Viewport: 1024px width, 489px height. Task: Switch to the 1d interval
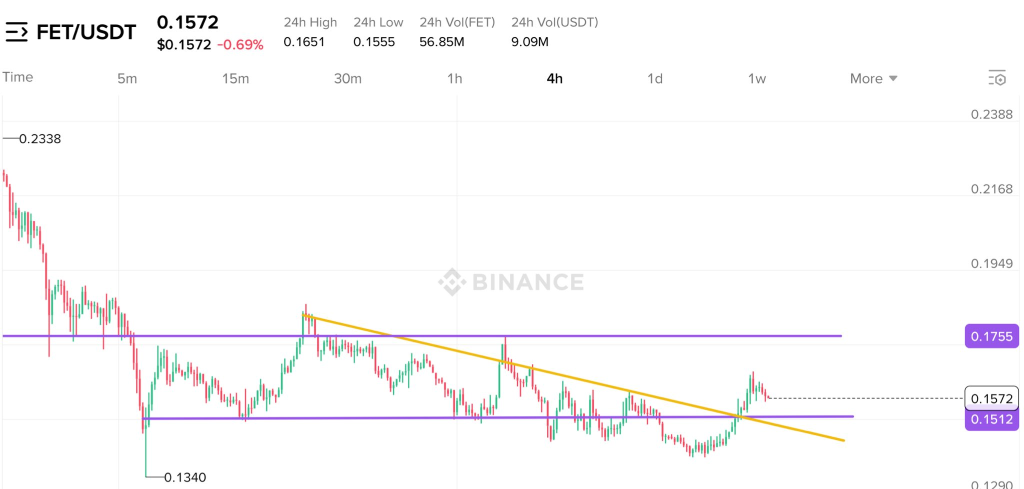(x=655, y=78)
